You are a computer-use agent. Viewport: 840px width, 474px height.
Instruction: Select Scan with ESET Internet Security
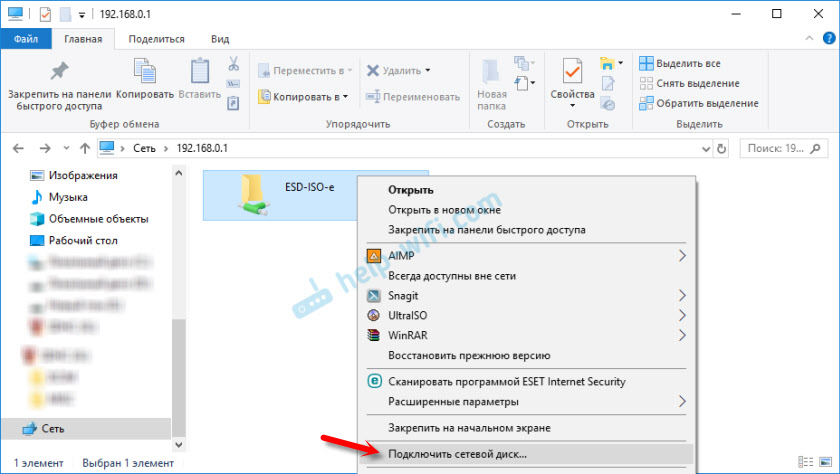coord(506,381)
